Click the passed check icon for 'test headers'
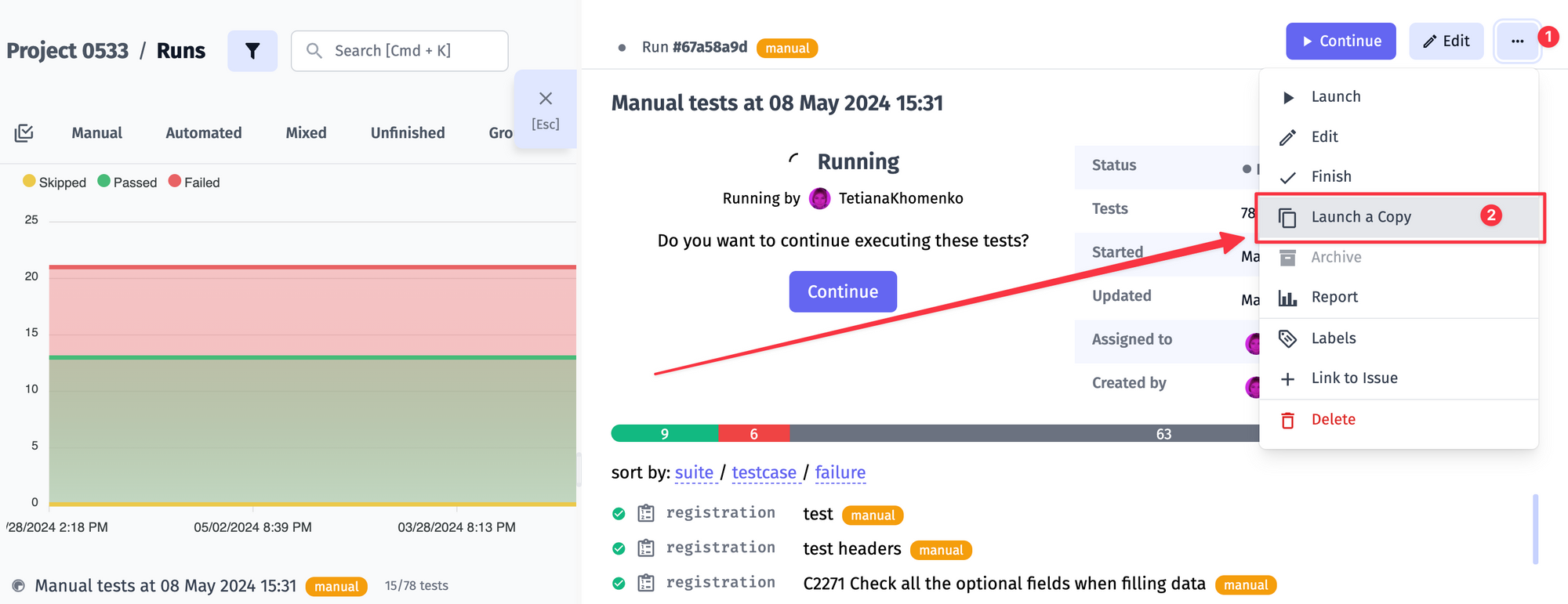Screen dimensions: 1568x604 [619, 548]
